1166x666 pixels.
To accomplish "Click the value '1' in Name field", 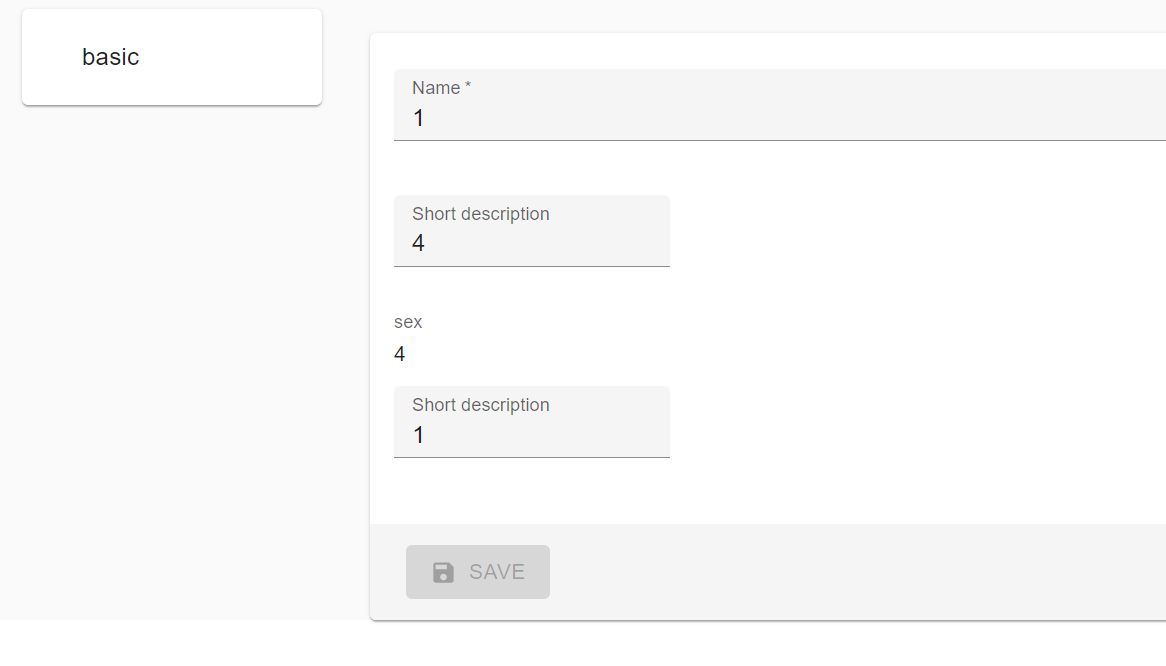I will [418, 118].
